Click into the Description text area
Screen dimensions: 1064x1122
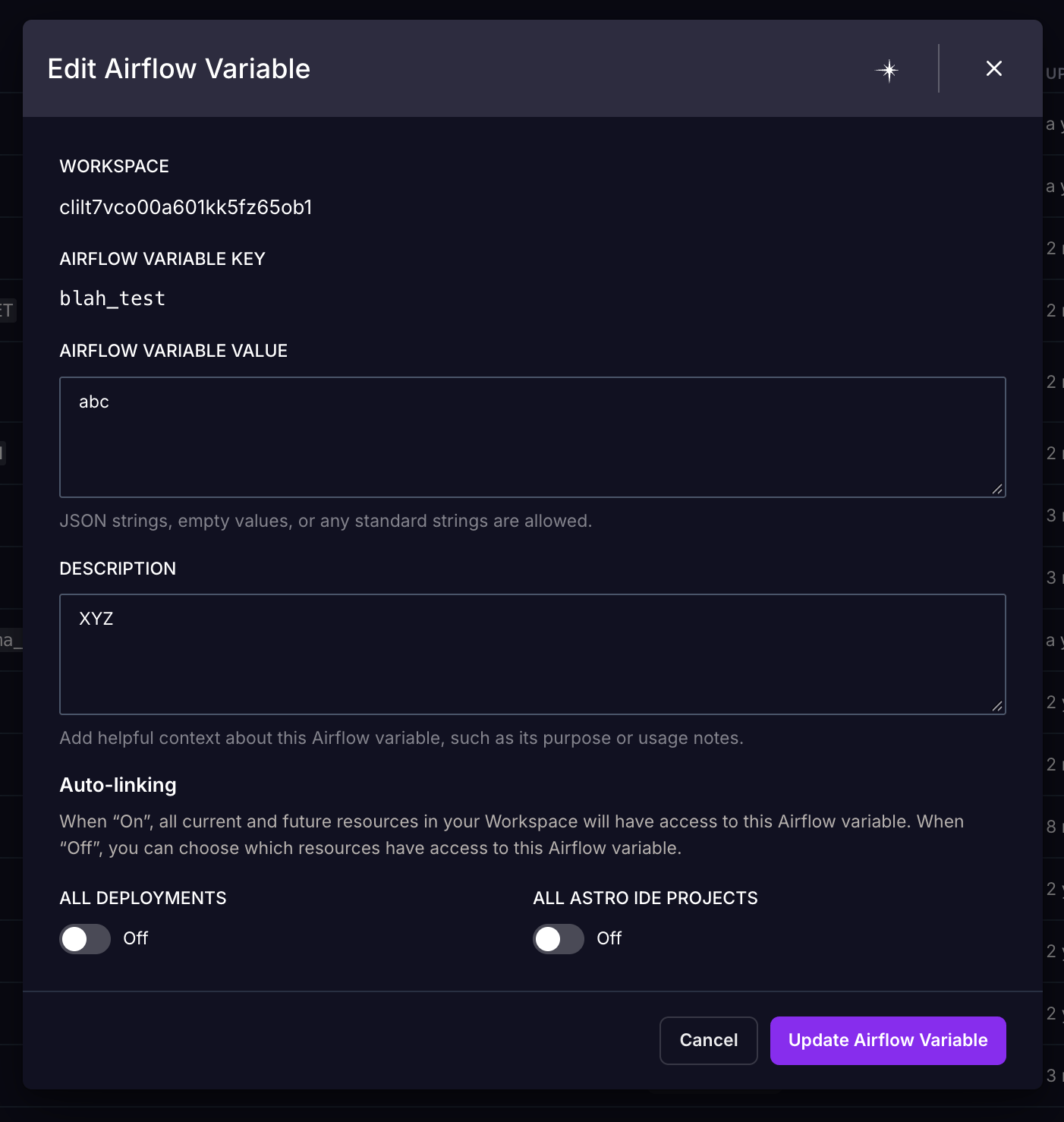click(x=533, y=654)
